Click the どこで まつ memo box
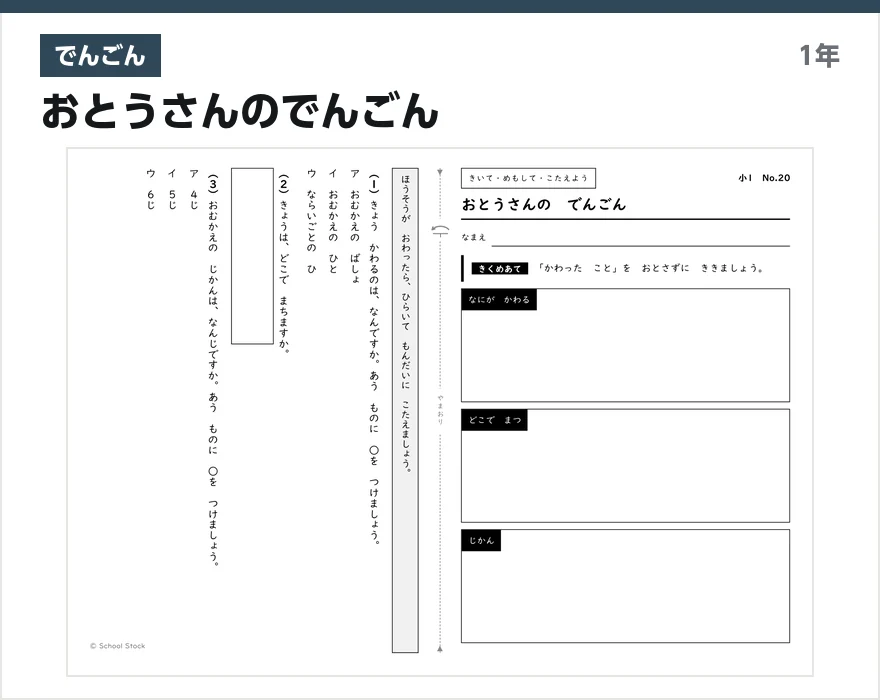The width and height of the screenshot is (880, 700). (x=625, y=465)
